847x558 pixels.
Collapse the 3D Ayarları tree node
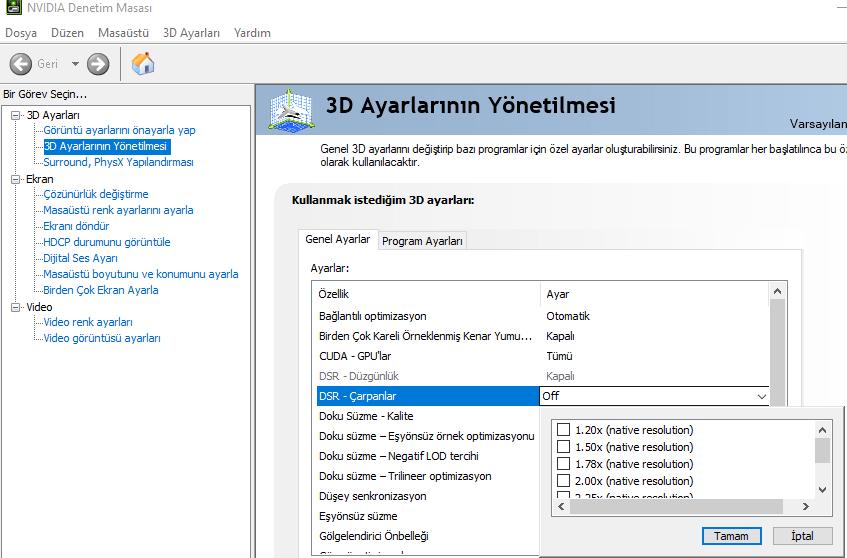click(16, 115)
